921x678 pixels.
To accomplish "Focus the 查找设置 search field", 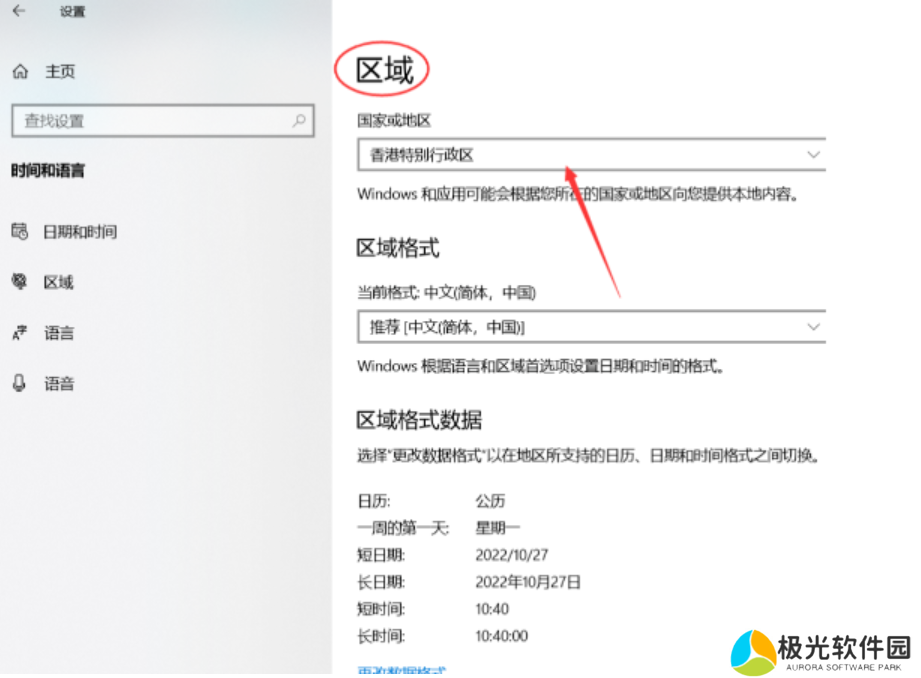I will click(150, 121).
